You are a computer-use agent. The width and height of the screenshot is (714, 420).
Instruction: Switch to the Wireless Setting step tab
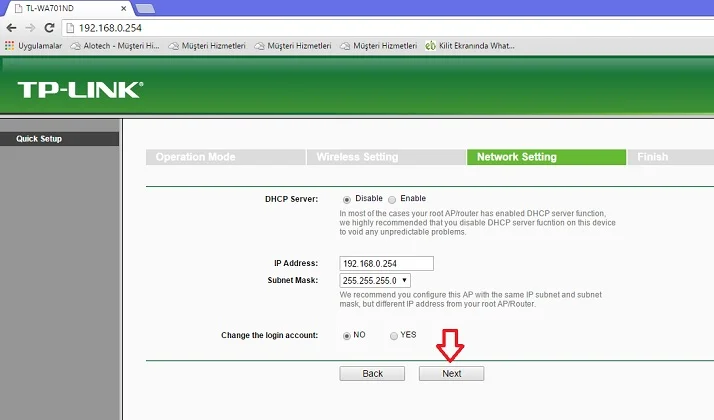coord(357,157)
